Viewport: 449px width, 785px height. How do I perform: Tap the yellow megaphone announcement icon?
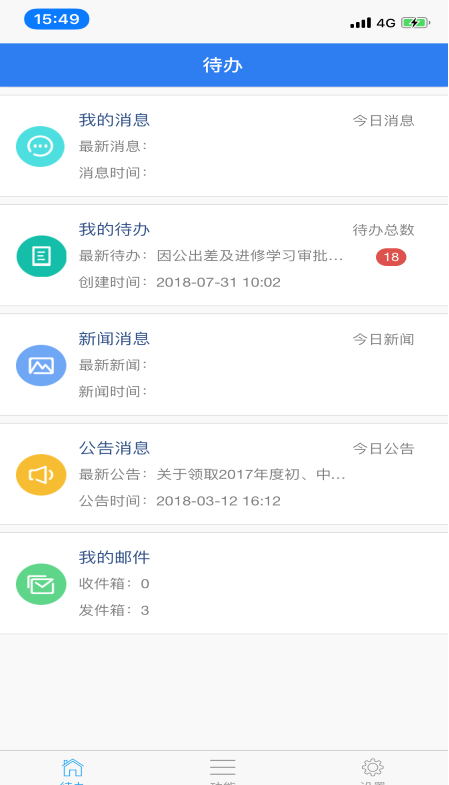pos(41,475)
